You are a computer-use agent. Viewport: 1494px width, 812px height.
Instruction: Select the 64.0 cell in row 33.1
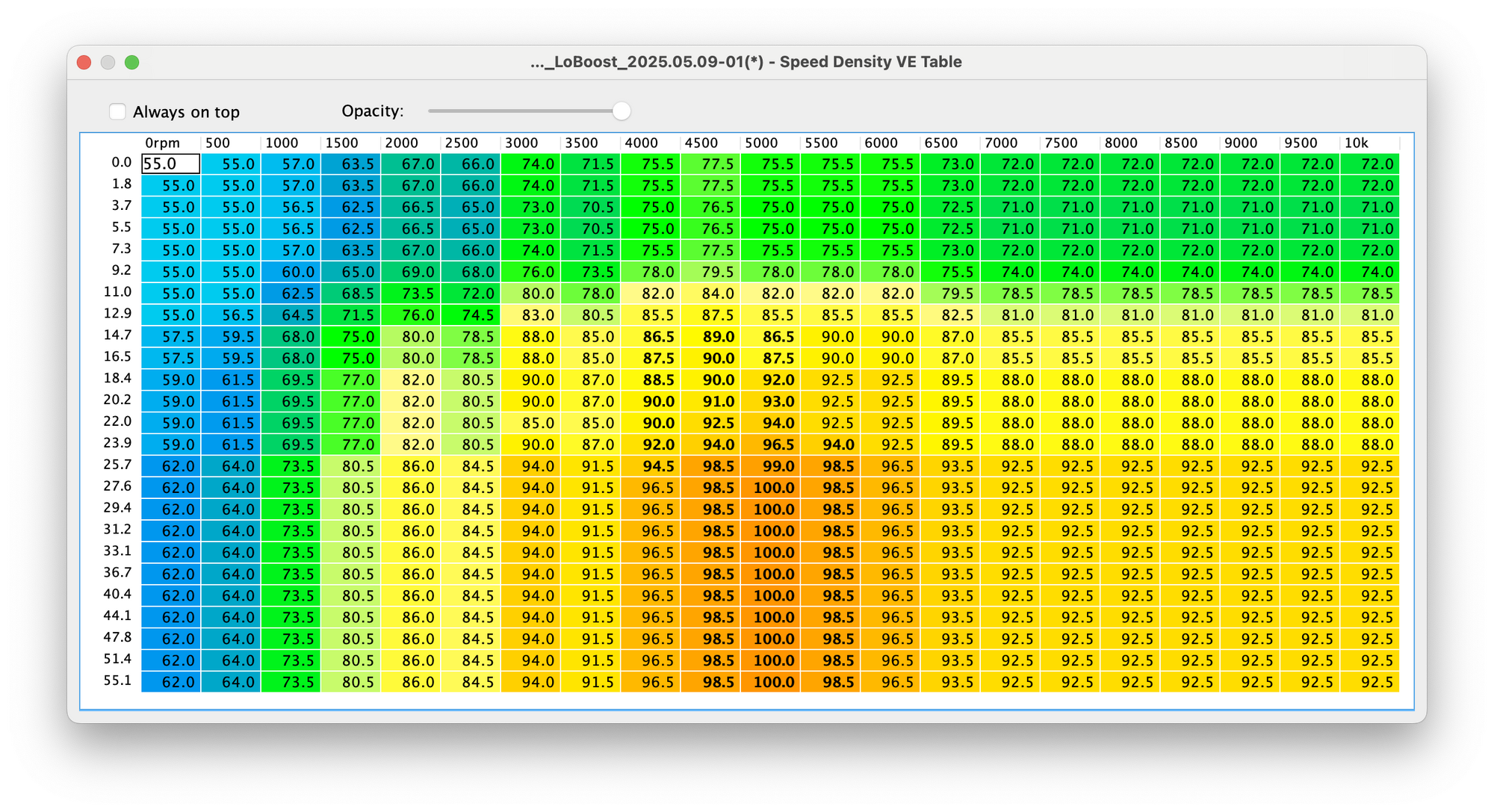pyautogui.click(x=231, y=553)
